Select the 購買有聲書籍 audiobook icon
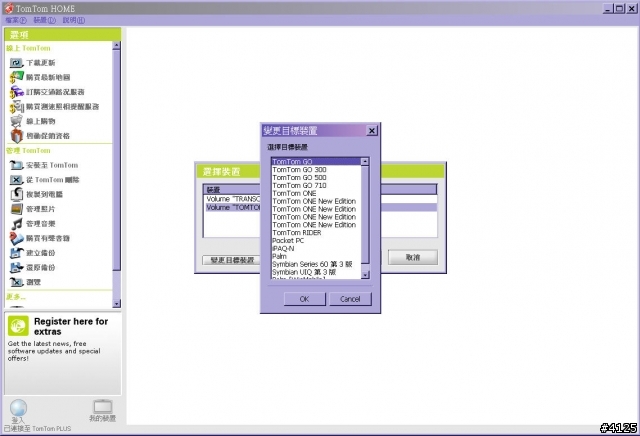Image resolution: width=640 pixels, height=436 pixels. [16, 238]
